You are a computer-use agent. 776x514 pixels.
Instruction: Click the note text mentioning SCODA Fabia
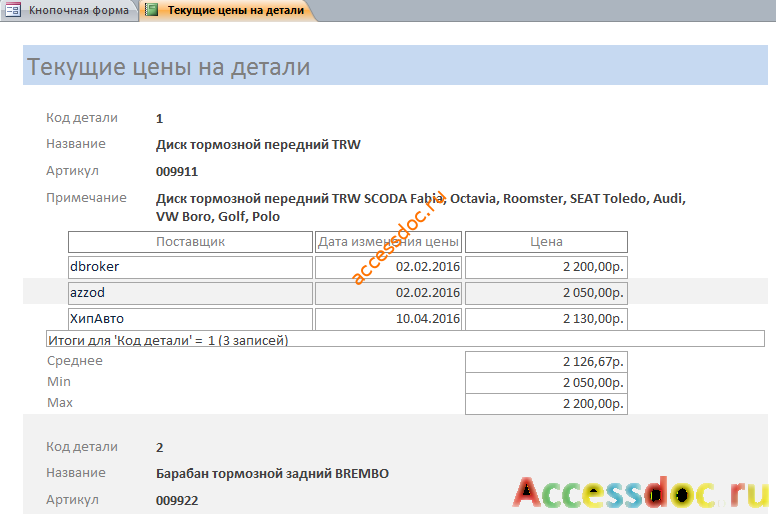point(421,207)
